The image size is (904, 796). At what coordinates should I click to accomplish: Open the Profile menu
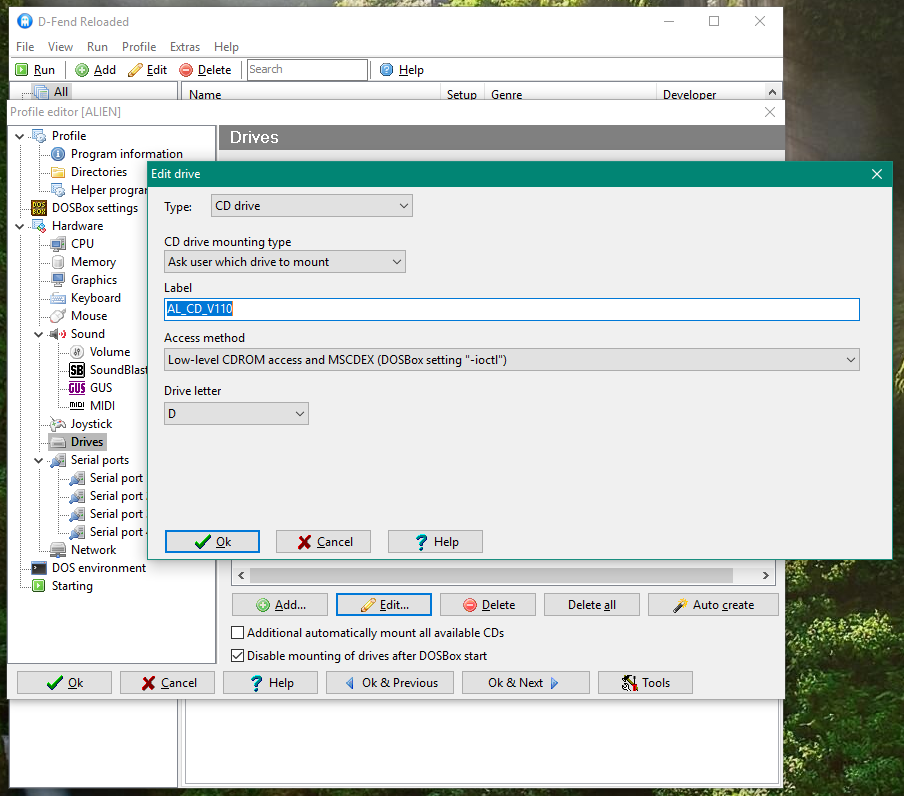click(139, 47)
